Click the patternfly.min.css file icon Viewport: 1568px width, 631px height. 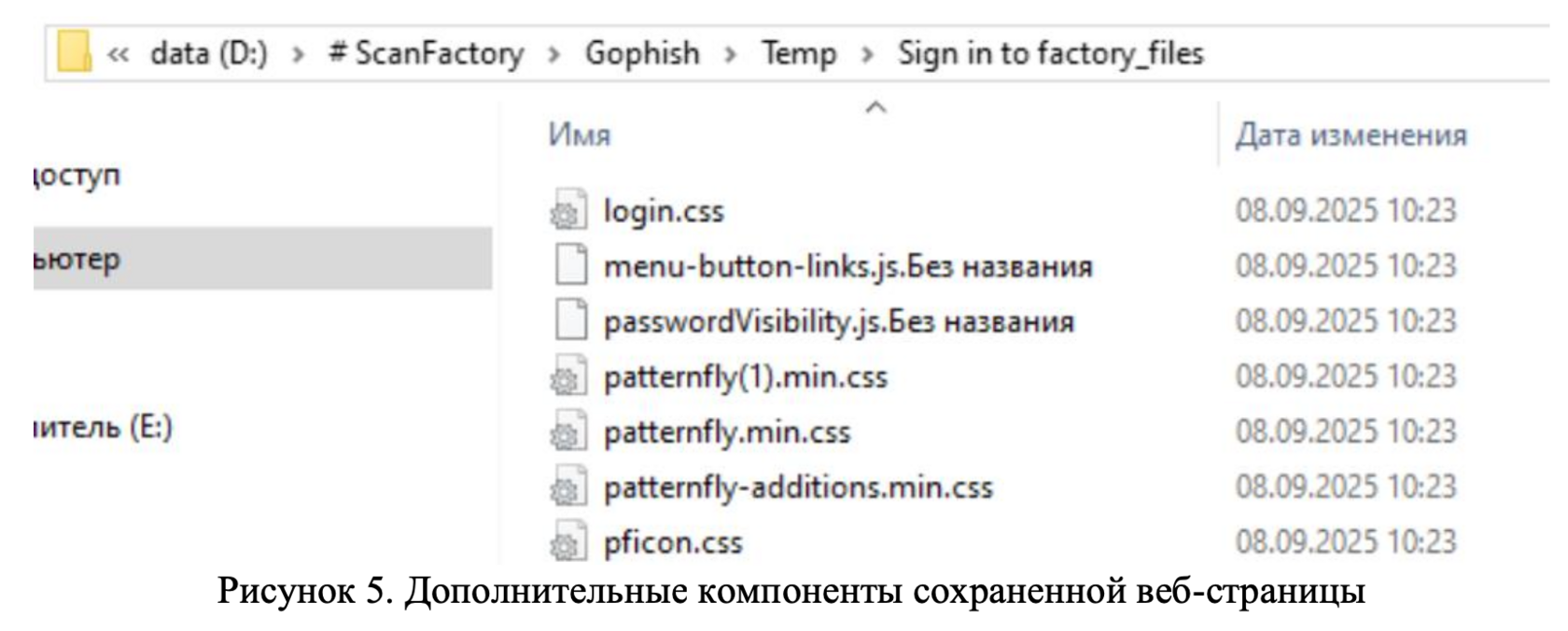click(568, 432)
